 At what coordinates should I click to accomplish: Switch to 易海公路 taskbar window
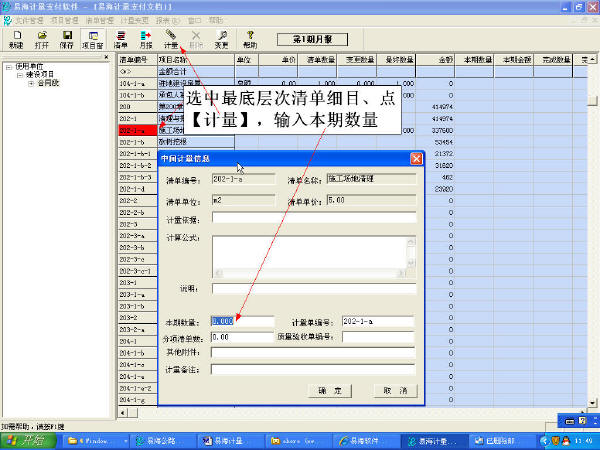(x=162, y=441)
